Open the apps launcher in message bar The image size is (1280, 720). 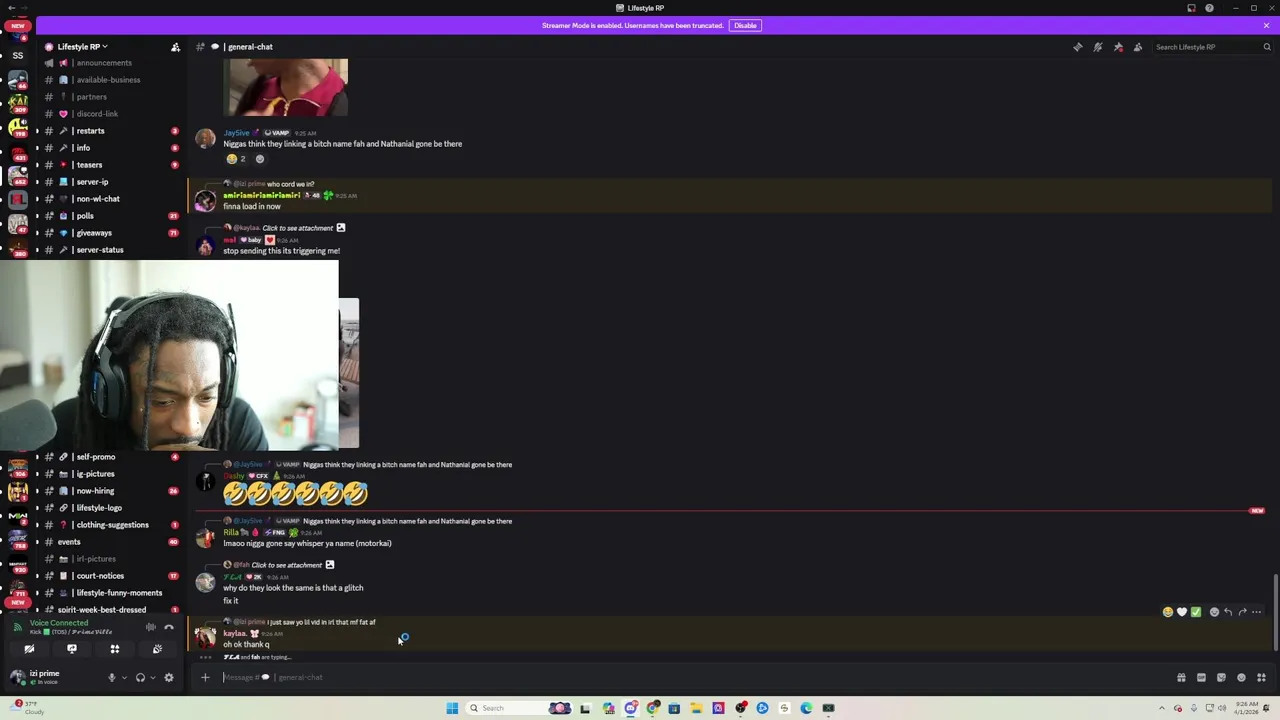1261,677
